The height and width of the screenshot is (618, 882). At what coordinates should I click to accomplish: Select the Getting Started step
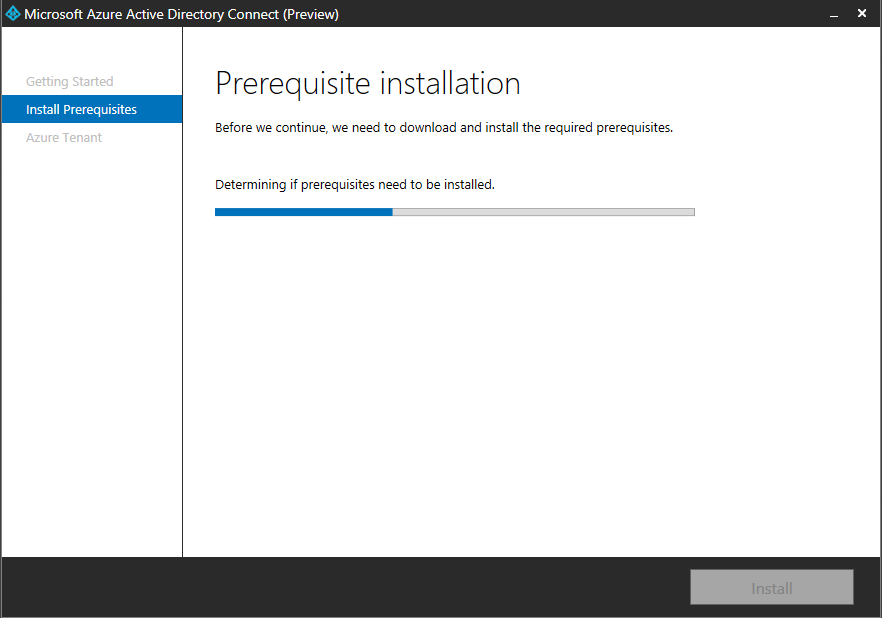tap(70, 82)
